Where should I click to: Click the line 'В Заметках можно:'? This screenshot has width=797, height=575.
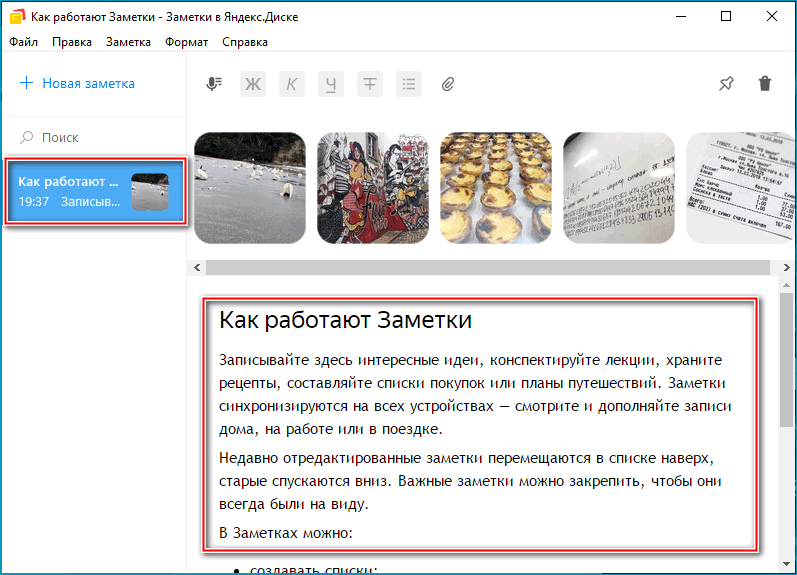286,533
